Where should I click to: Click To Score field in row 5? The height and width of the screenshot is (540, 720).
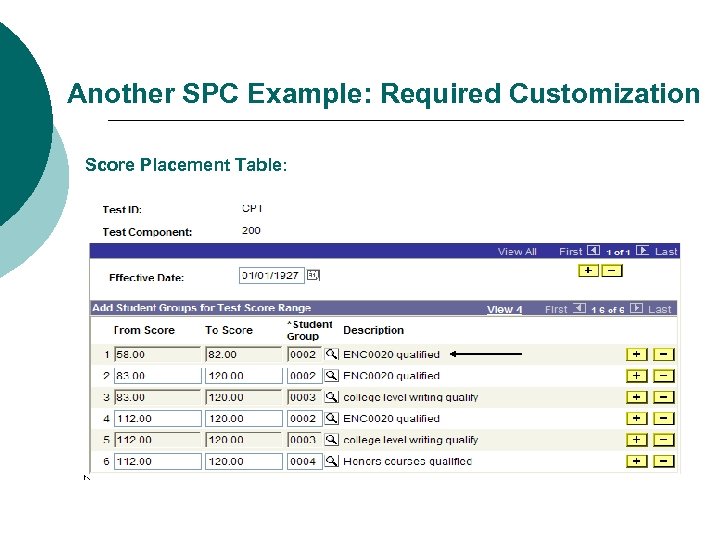pos(244,440)
